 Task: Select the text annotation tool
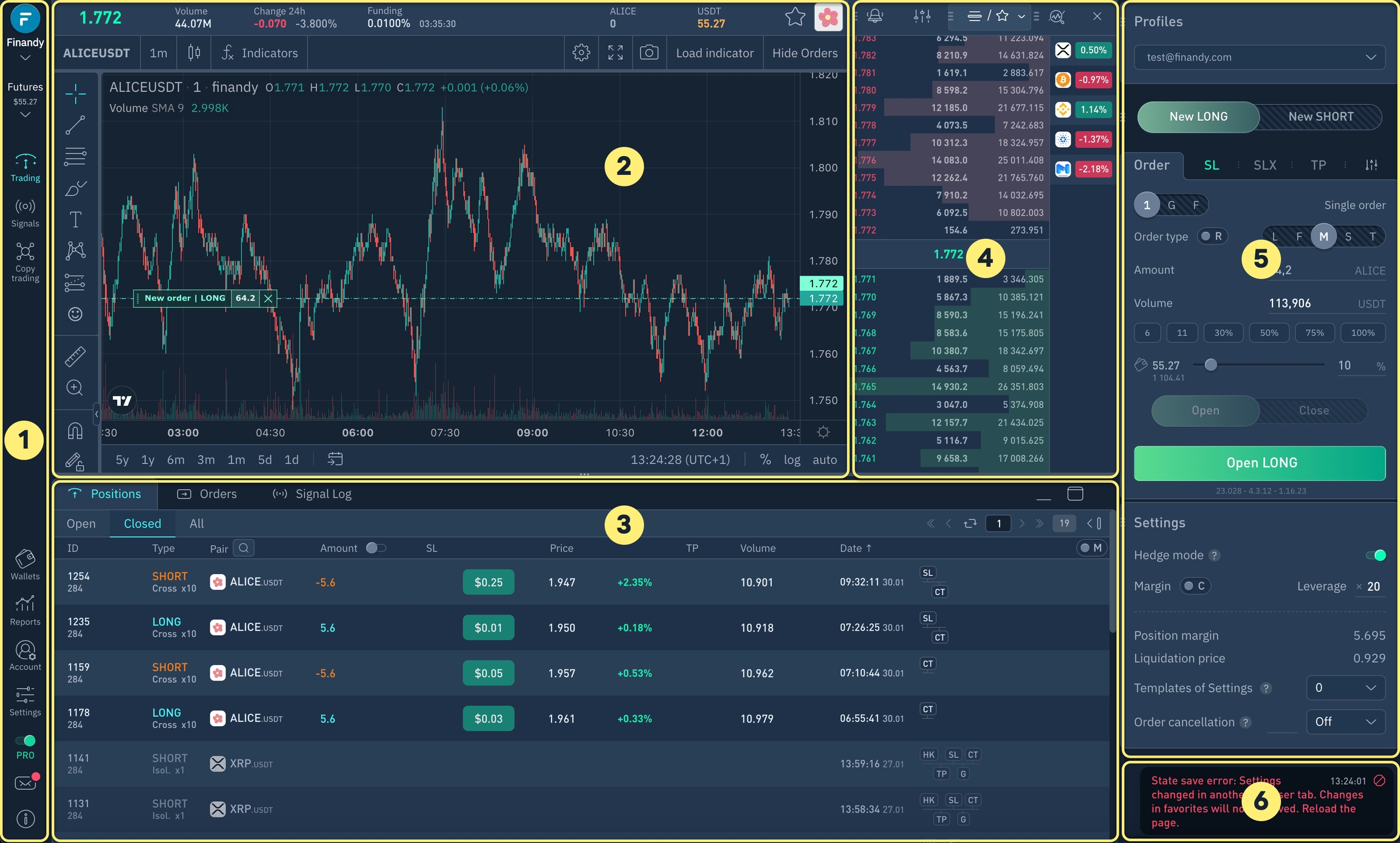75,219
